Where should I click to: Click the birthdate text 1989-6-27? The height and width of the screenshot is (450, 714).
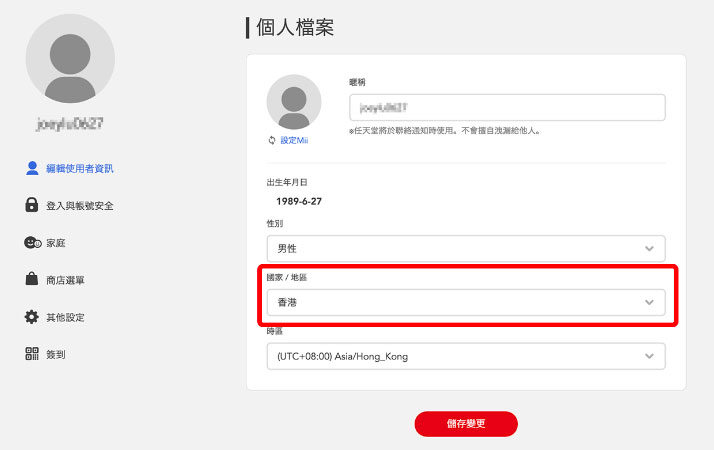(x=299, y=201)
